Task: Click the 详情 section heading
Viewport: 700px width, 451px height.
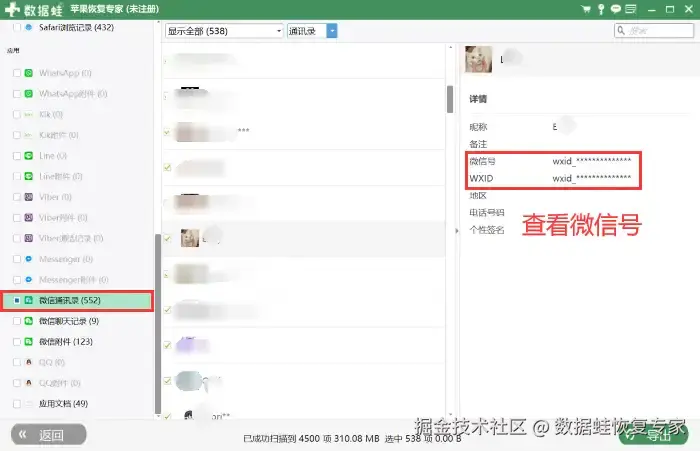Action: pos(478,99)
